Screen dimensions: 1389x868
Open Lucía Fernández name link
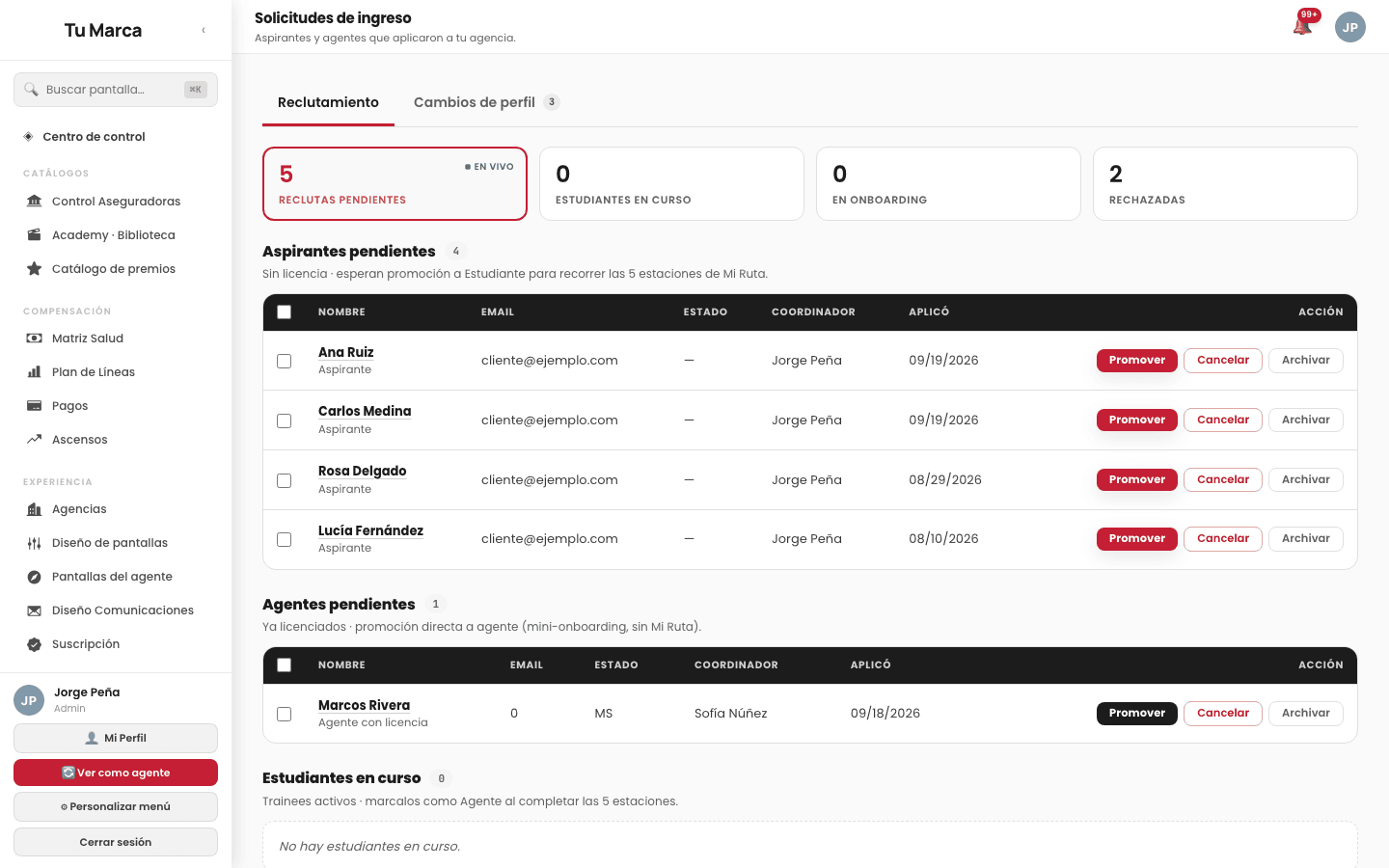tap(370, 531)
